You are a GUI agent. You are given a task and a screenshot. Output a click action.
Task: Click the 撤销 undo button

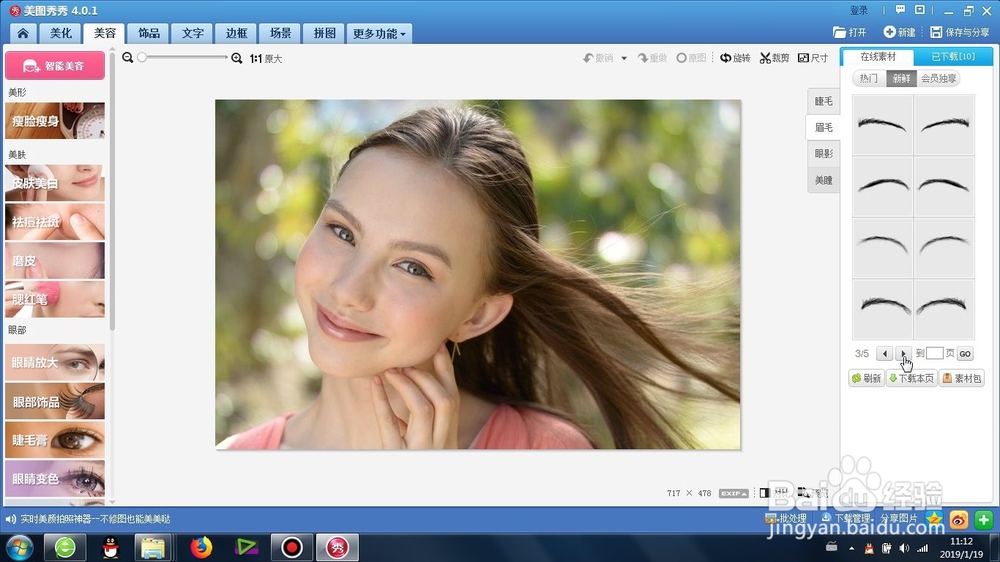tap(598, 58)
